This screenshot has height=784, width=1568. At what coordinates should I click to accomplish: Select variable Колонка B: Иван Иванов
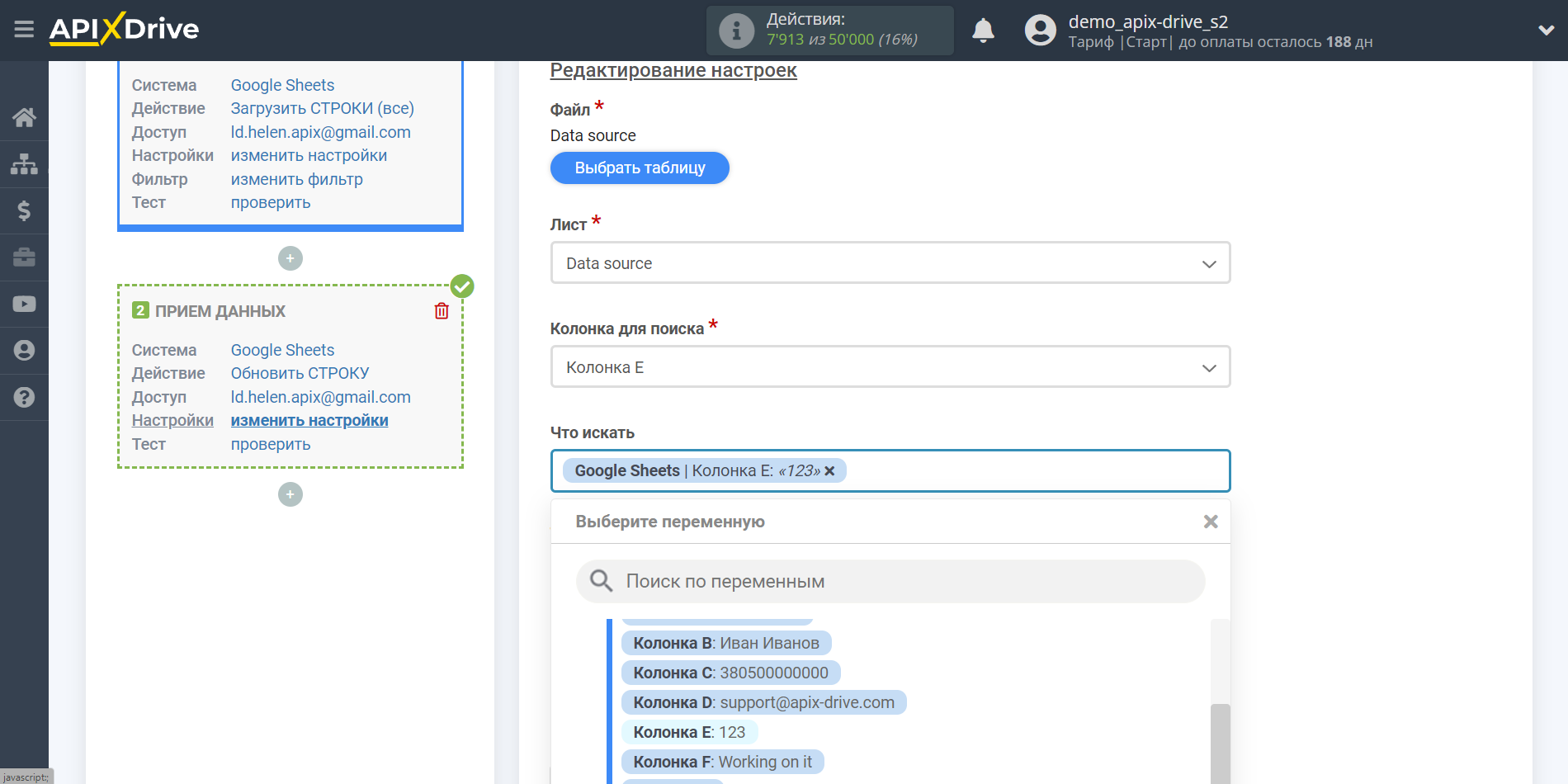[x=726, y=643]
